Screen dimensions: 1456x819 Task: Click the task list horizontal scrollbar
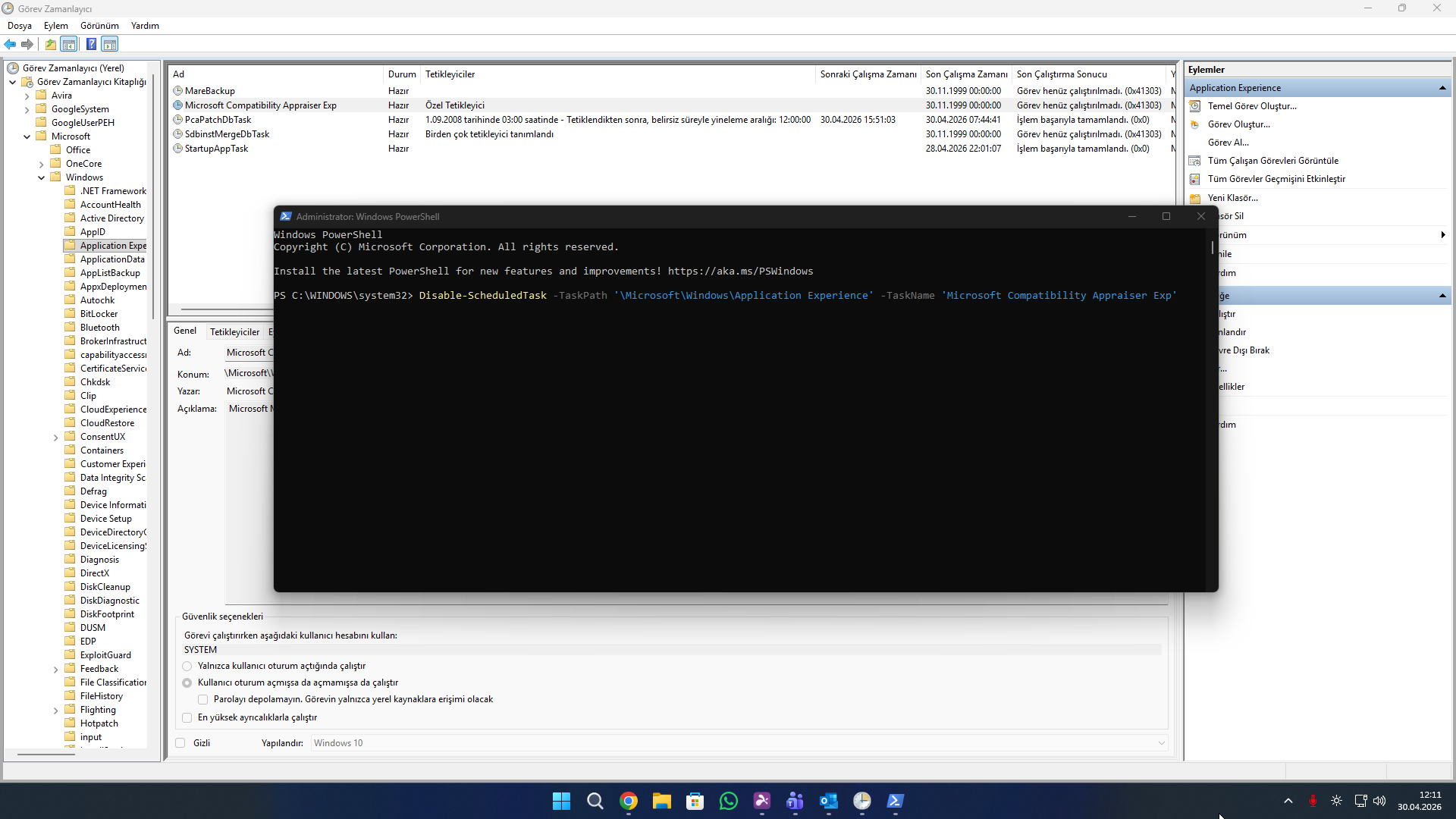coord(227,309)
